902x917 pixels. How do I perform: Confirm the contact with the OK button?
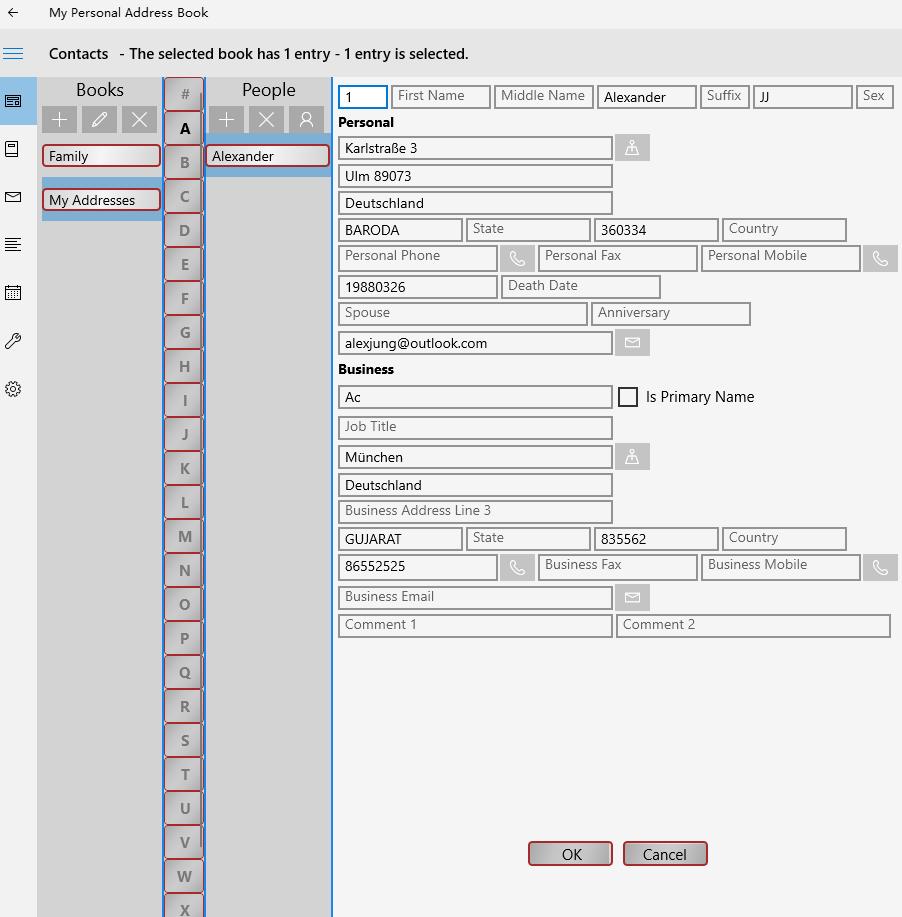click(570, 853)
